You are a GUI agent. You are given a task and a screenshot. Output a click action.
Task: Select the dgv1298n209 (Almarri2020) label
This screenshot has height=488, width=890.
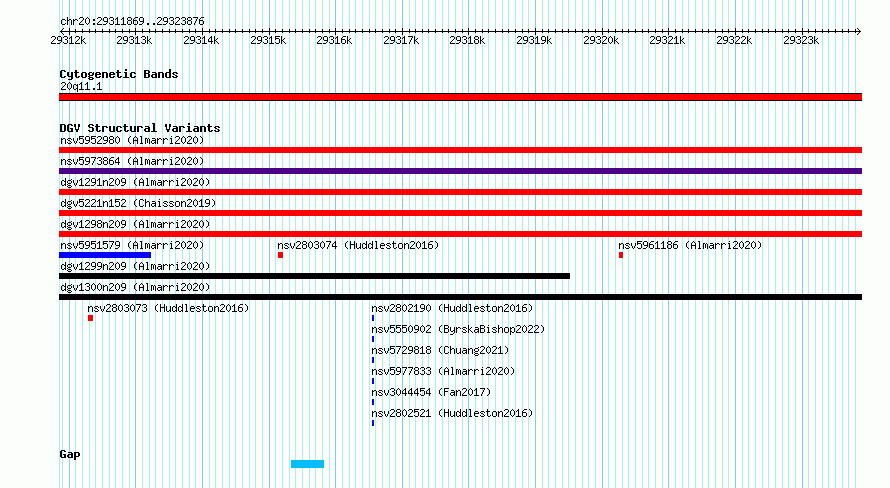coord(135,224)
